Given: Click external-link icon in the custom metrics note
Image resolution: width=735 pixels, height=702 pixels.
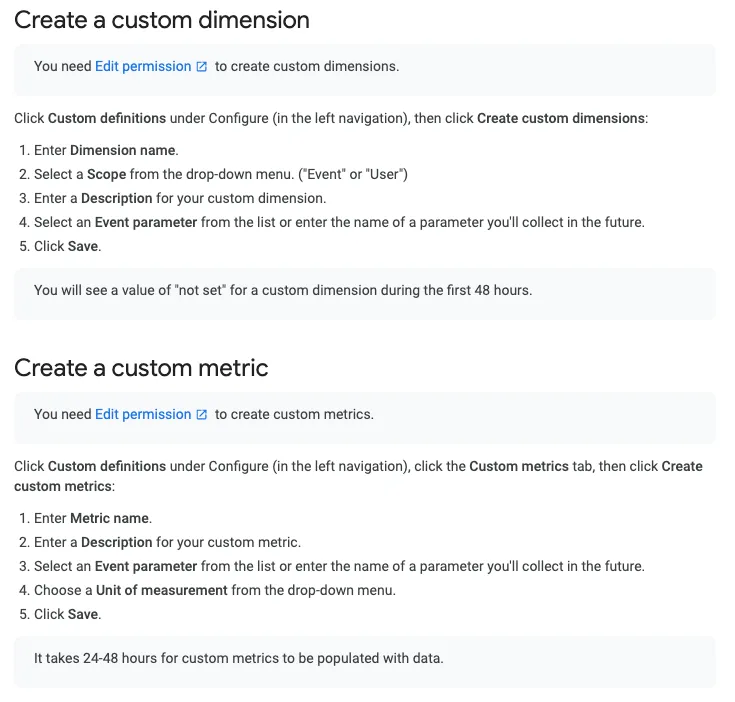Looking at the screenshot, I should 202,415.
